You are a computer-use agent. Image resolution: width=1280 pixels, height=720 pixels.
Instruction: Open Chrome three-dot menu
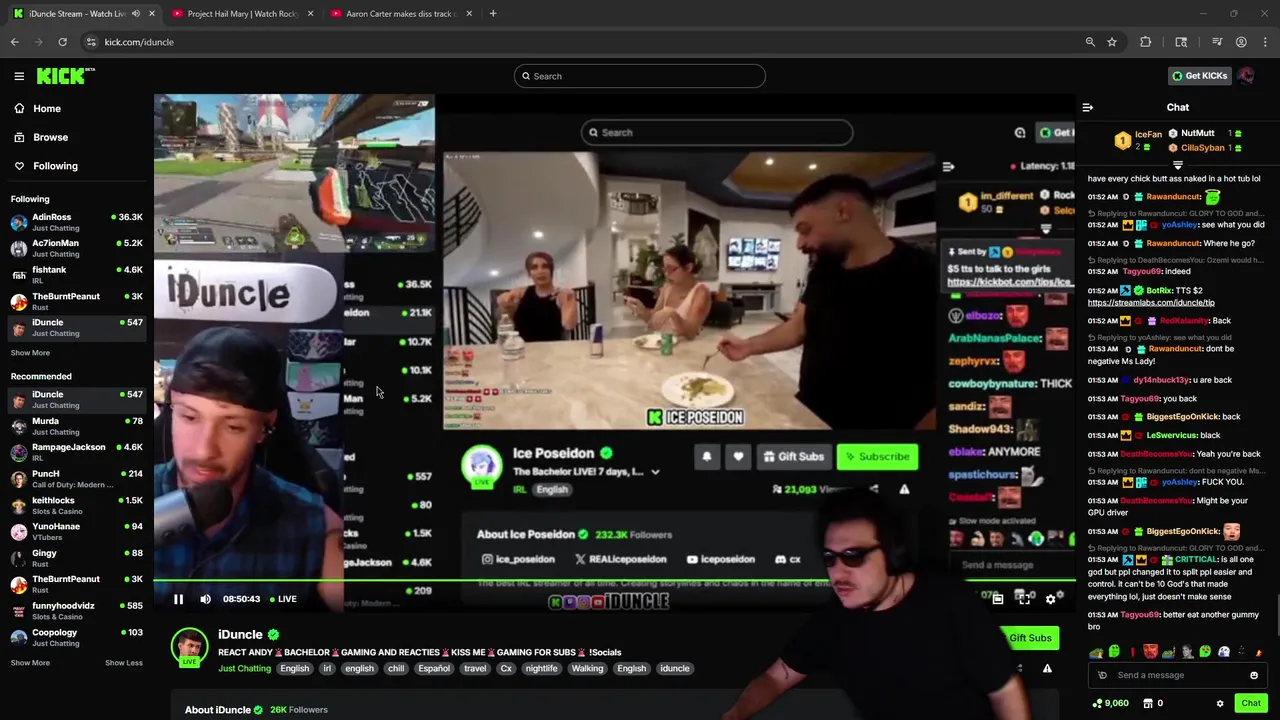tap(1265, 42)
